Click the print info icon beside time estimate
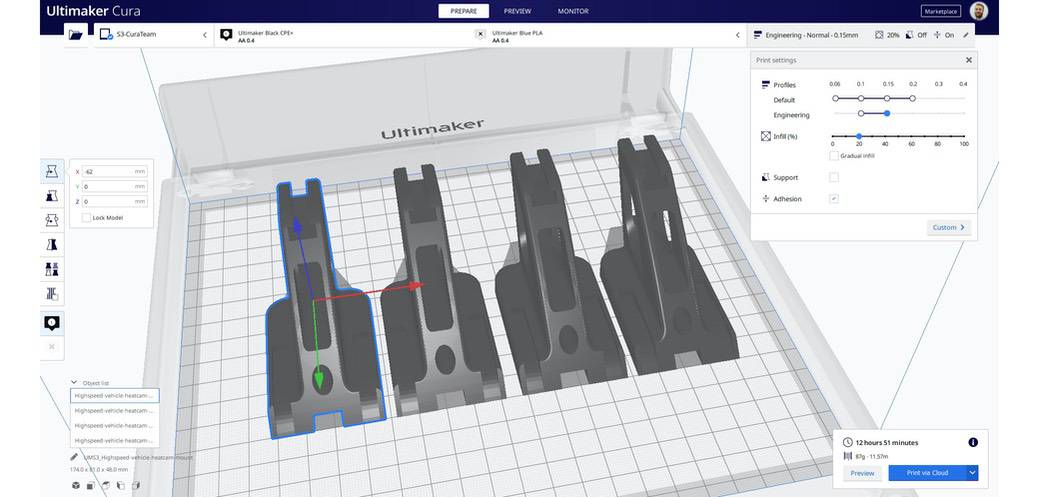This screenshot has width=1040, height=497. [x=973, y=442]
